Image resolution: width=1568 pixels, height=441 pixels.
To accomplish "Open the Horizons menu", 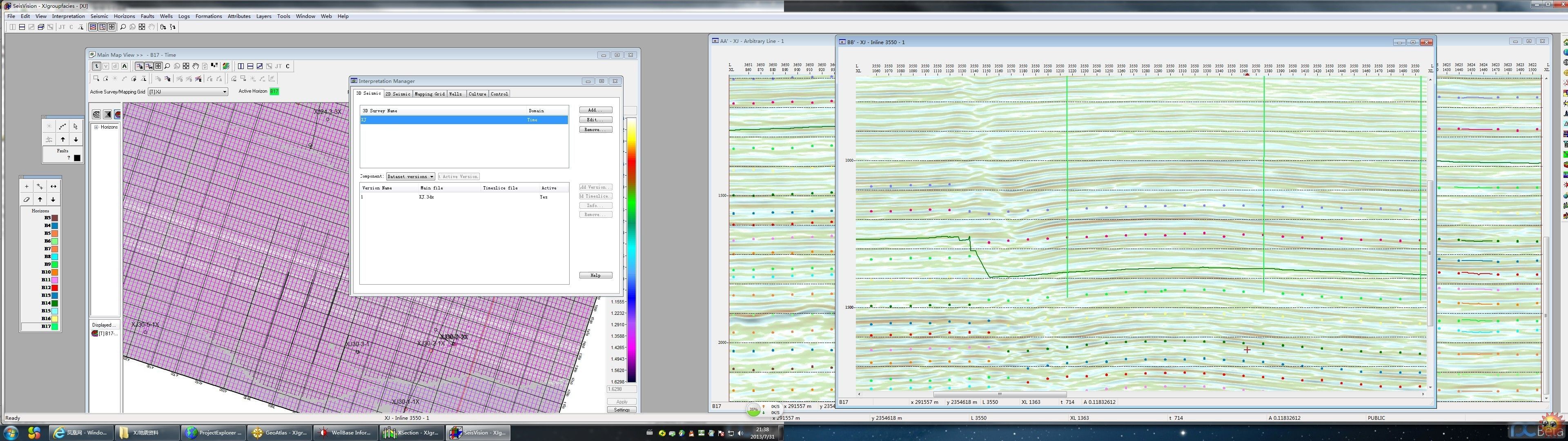I will 124,16.
